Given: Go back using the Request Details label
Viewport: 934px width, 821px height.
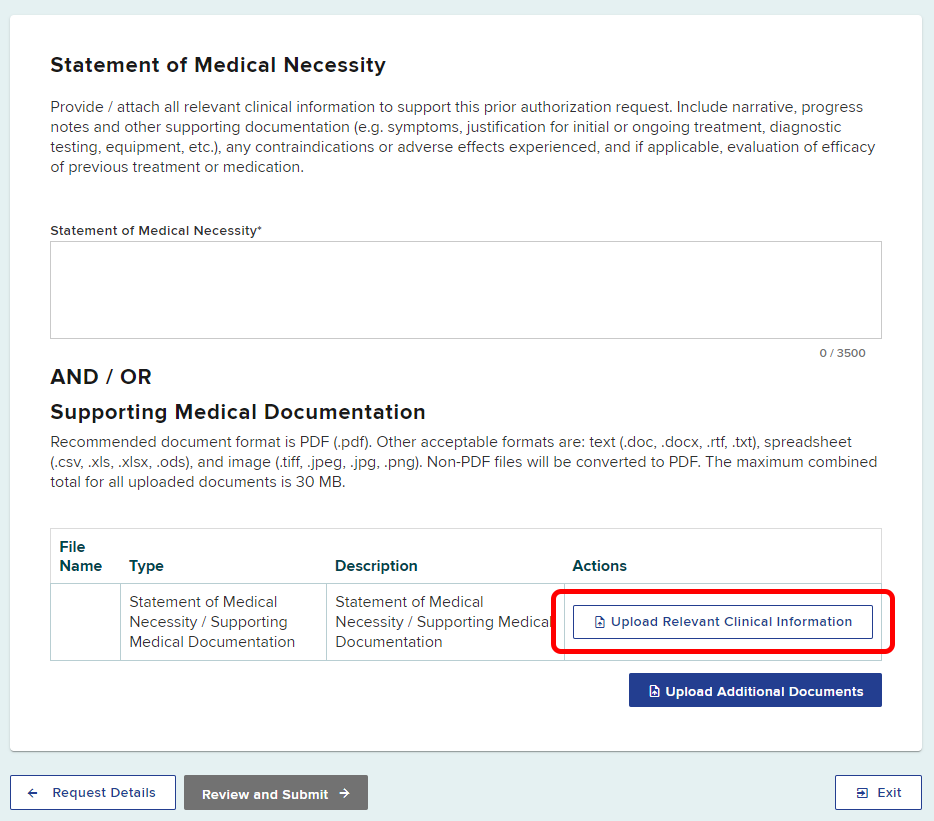Looking at the screenshot, I should [104, 793].
